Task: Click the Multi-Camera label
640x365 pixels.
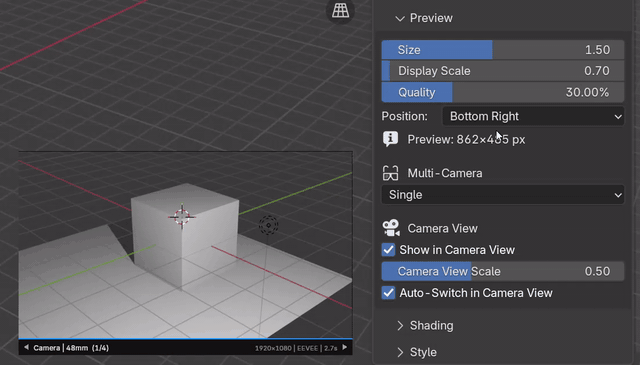Action: (x=445, y=173)
